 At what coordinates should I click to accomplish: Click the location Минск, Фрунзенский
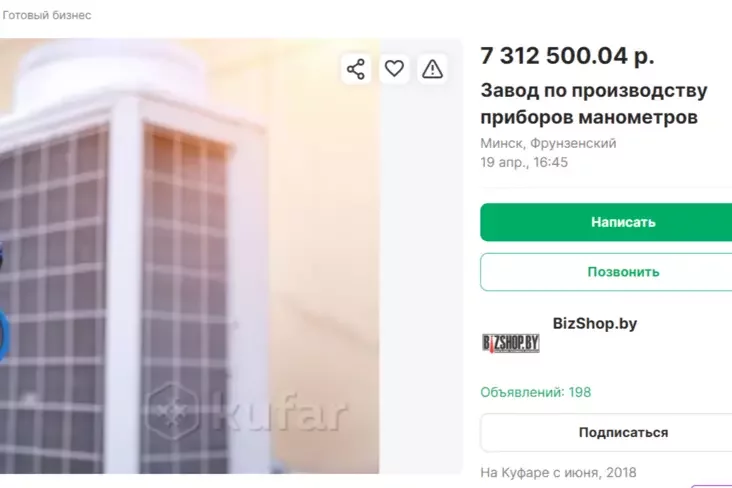(x=548, y=143)
